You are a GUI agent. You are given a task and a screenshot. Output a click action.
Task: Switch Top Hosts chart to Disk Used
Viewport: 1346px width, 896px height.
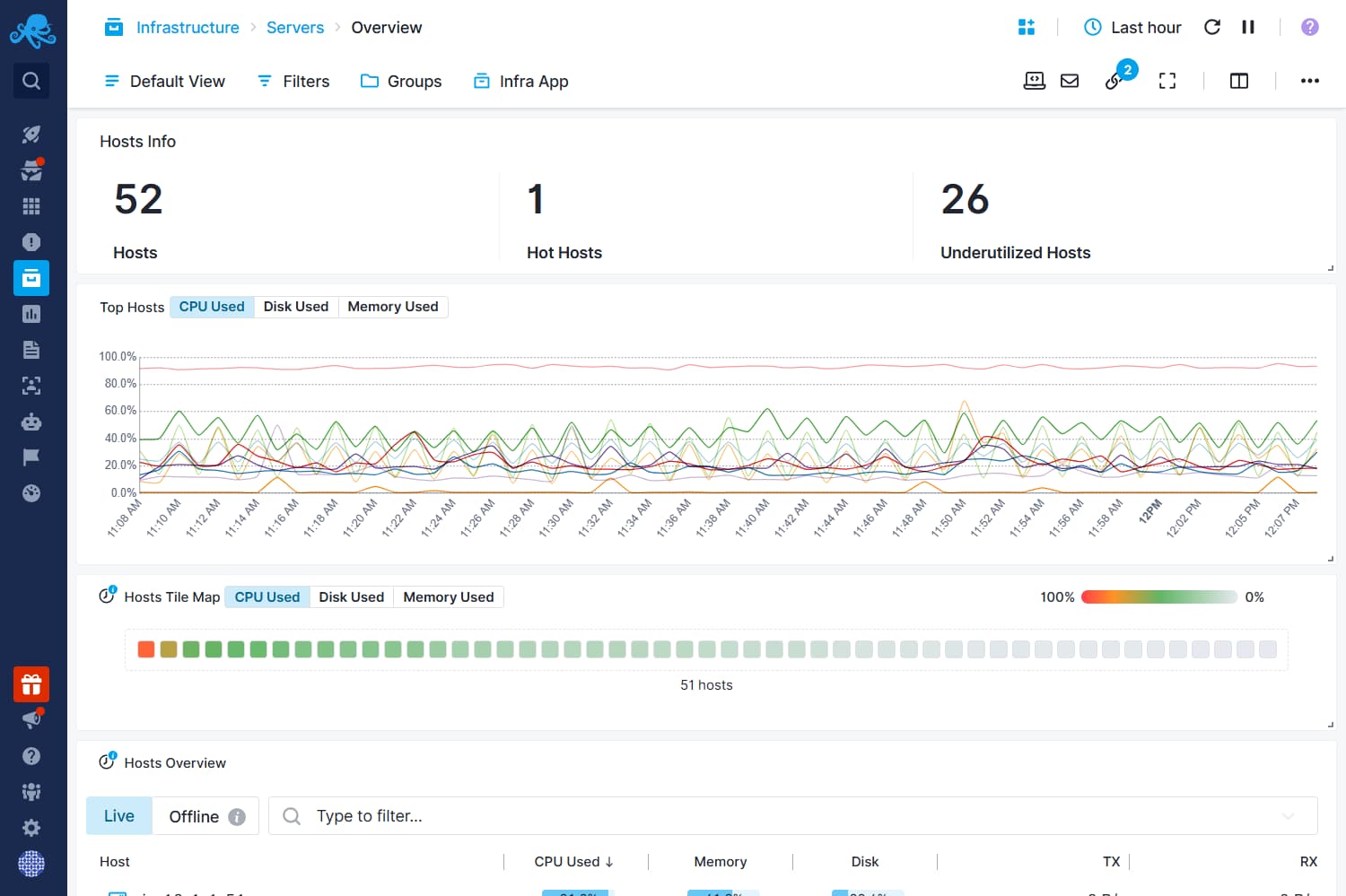click(x=295, y=307)
